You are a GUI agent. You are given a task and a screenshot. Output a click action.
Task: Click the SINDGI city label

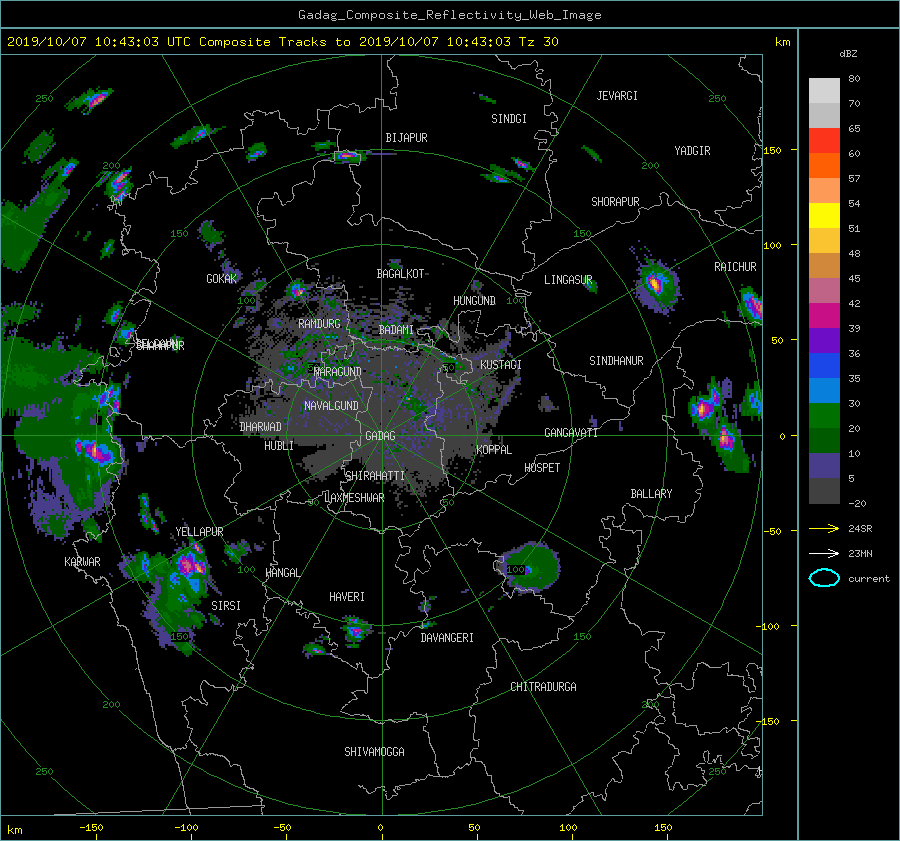[x=509, y=119]
